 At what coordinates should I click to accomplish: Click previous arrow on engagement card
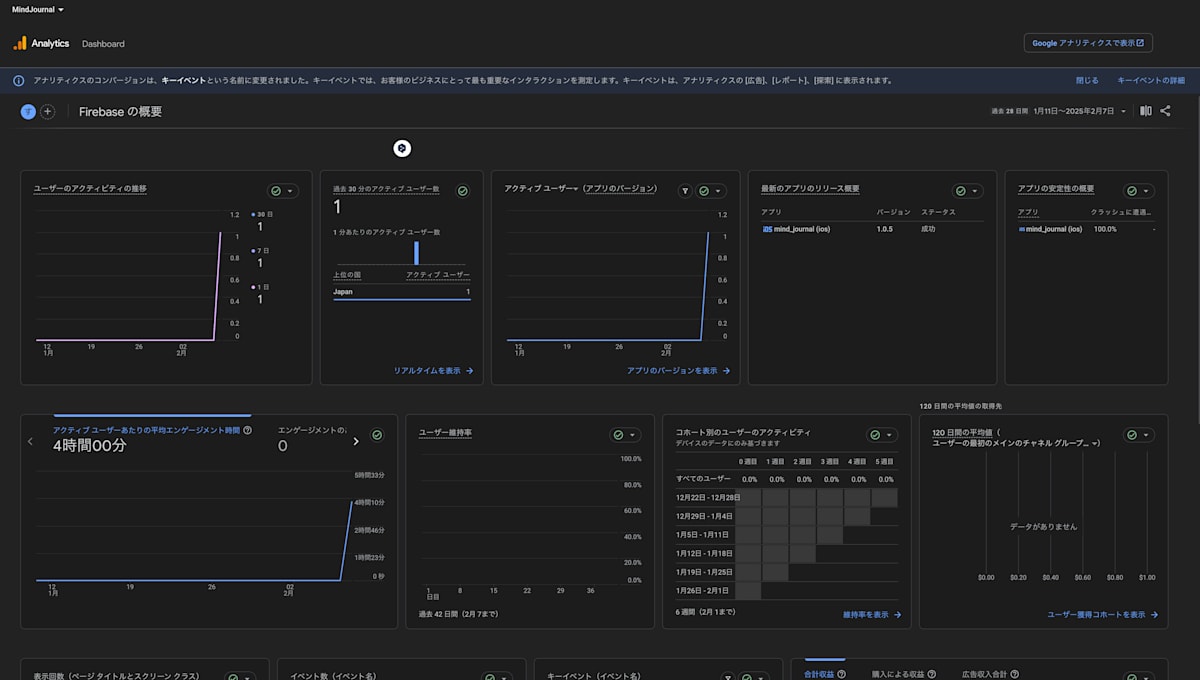(30, 441)
